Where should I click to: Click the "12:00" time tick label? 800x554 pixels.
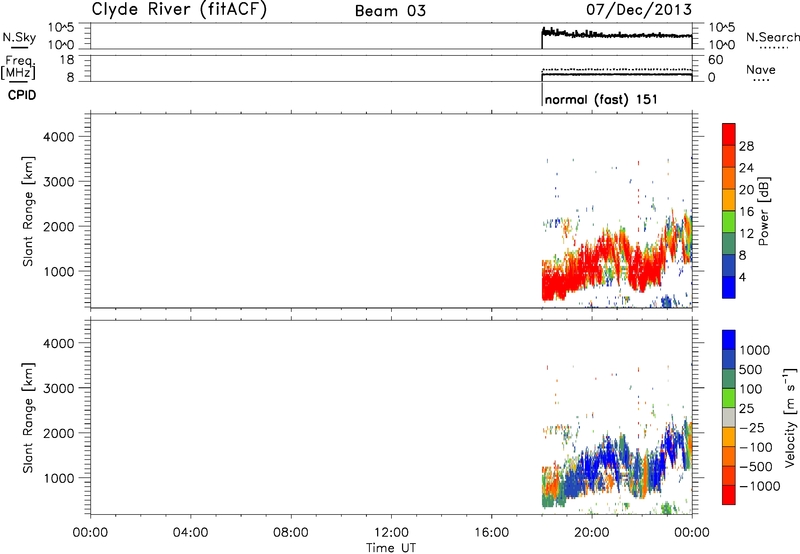[x=391, y=533]
